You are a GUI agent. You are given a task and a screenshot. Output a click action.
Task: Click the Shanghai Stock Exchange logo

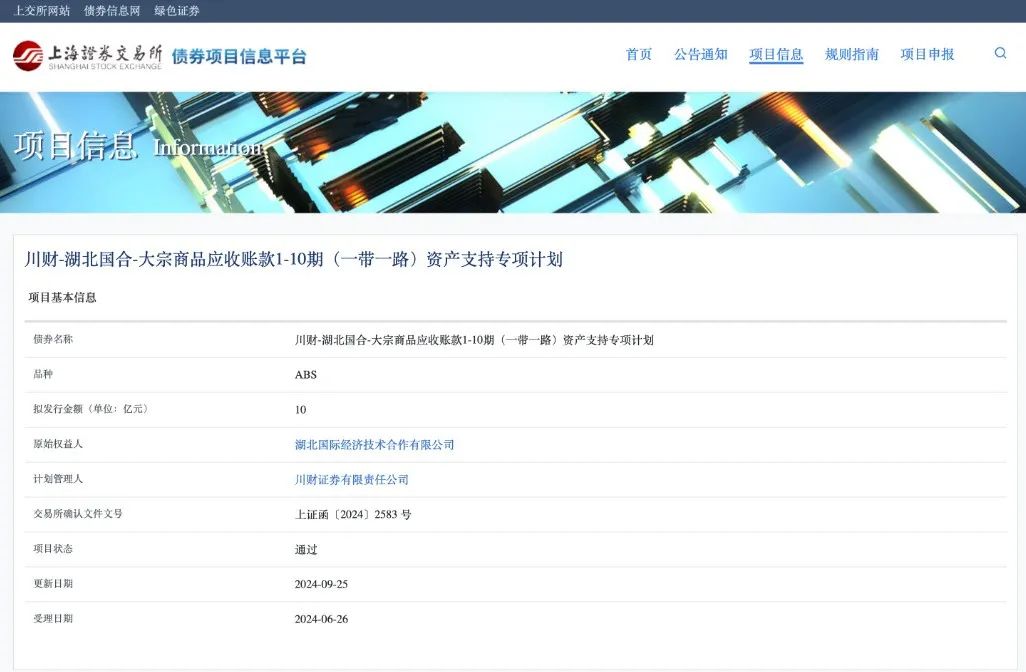coord(88,56)
